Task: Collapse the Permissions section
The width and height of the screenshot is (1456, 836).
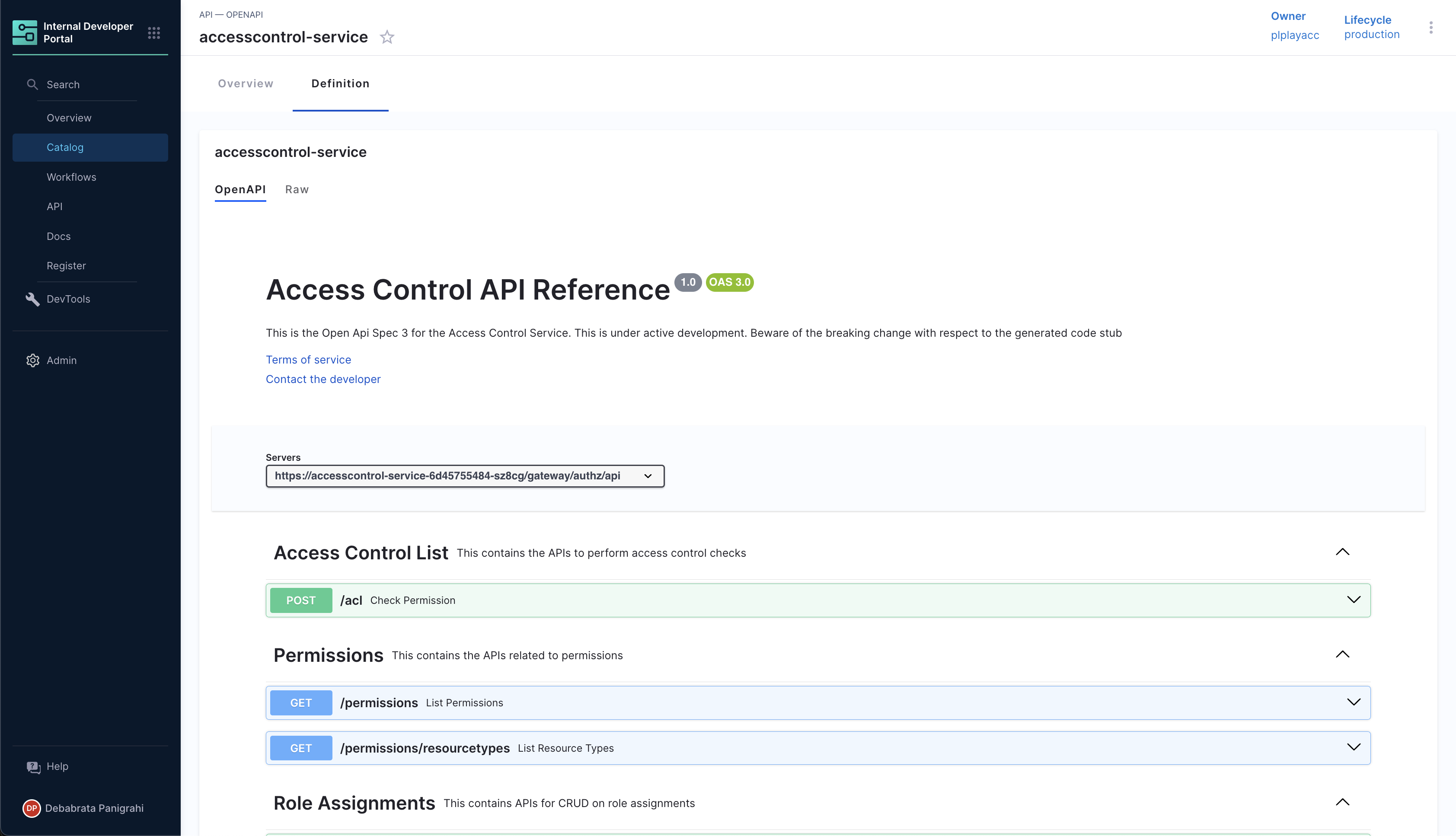Action: pos(1342,654)
